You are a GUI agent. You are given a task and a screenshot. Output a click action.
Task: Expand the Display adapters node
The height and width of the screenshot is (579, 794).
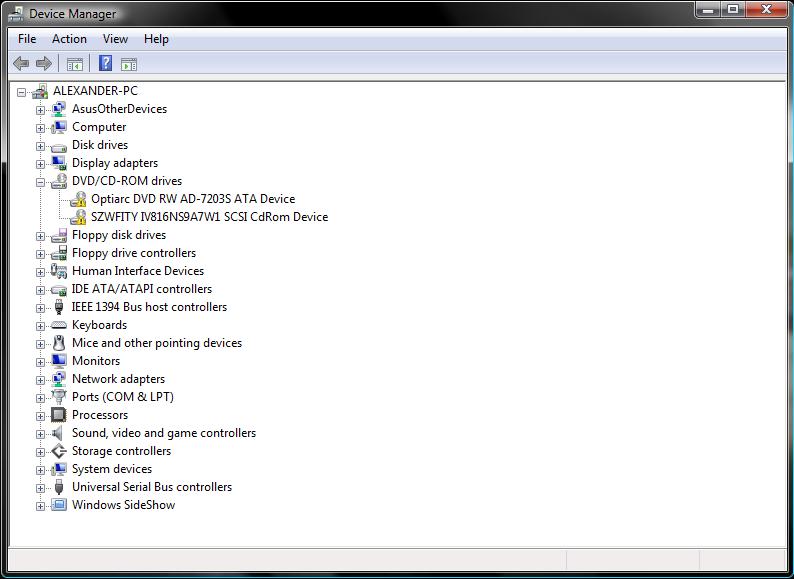(x=41, y=164)
